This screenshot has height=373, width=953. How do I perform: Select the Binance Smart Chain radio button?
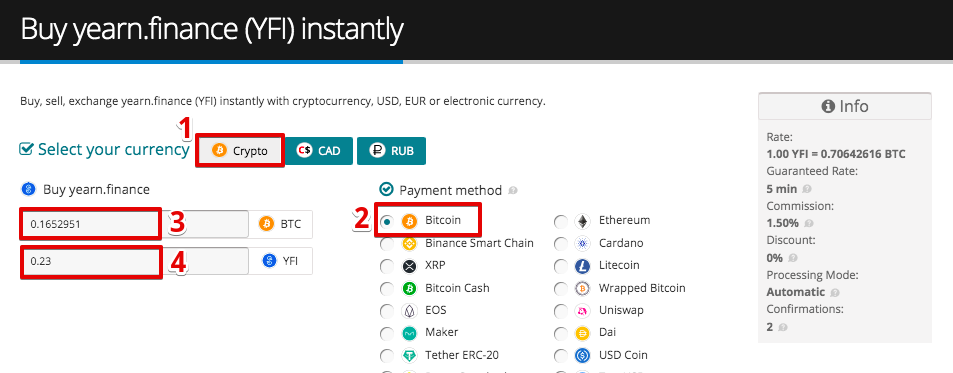[387, 244]
